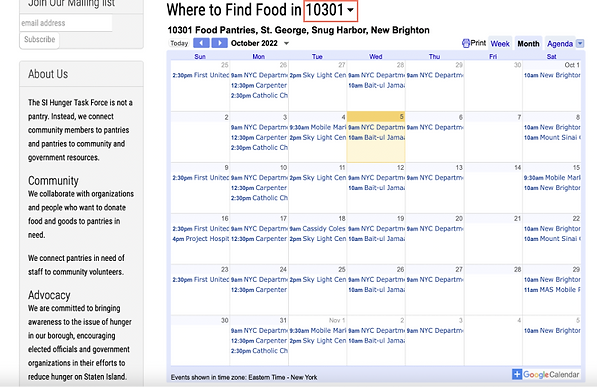Image resolution: width=597 pixels, height=387 pixels.
Task: Open 10am Mount Sinai event on Oct 22
Action: 552,239
